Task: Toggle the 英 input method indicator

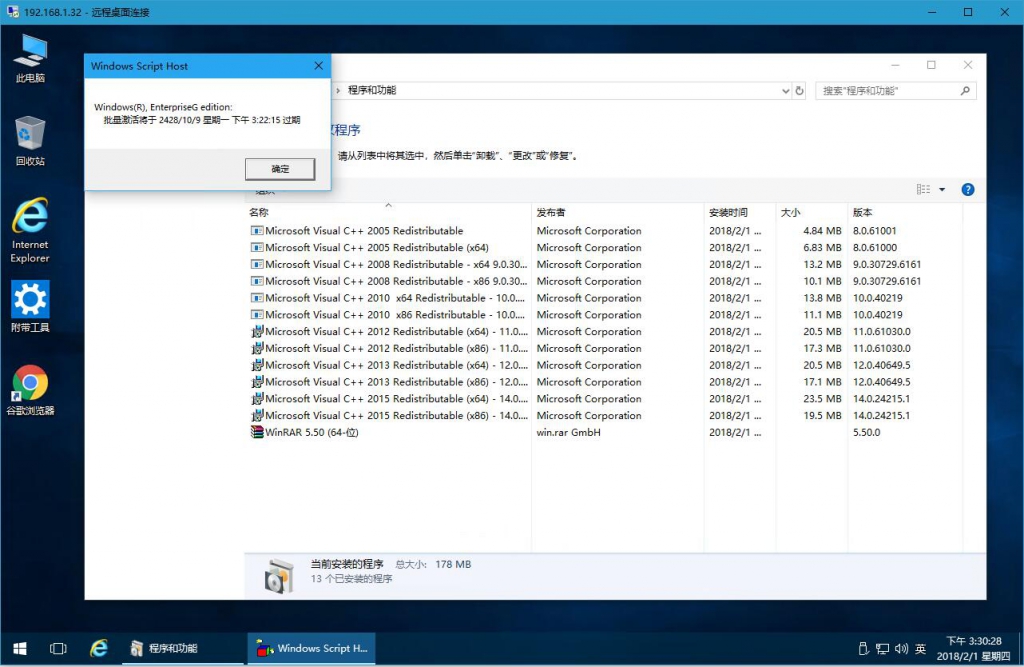Action: (920, 649)
